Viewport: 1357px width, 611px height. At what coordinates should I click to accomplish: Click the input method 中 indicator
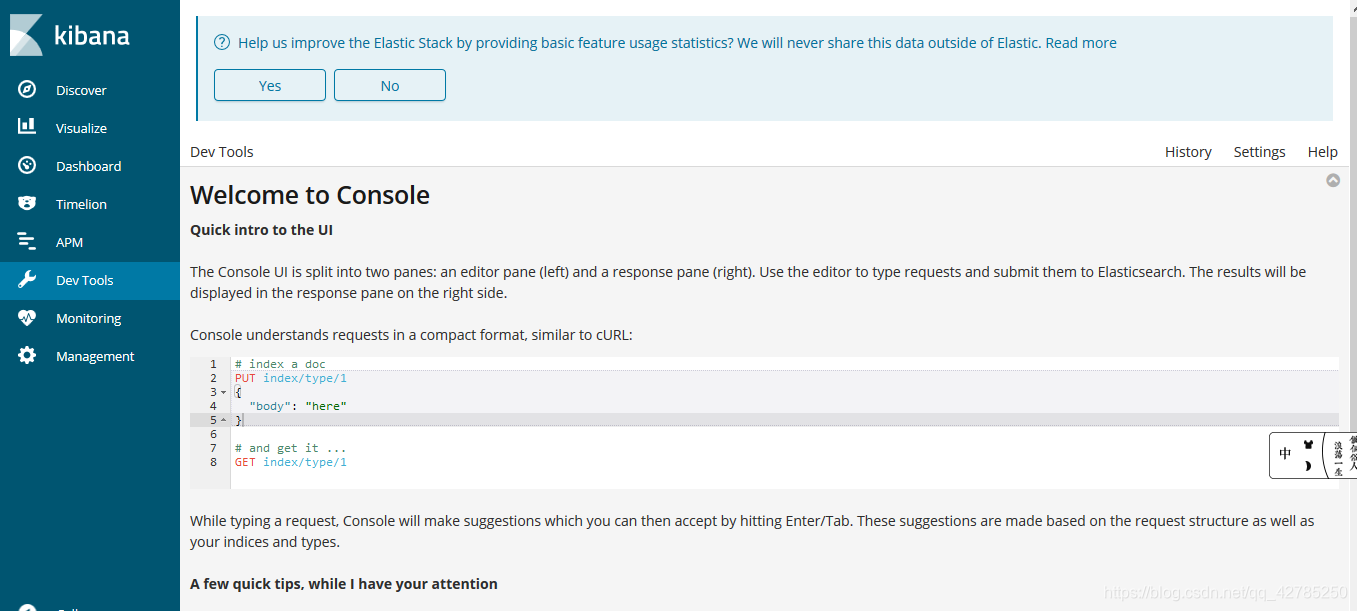pyautogui.click(x=1285, y=454)
